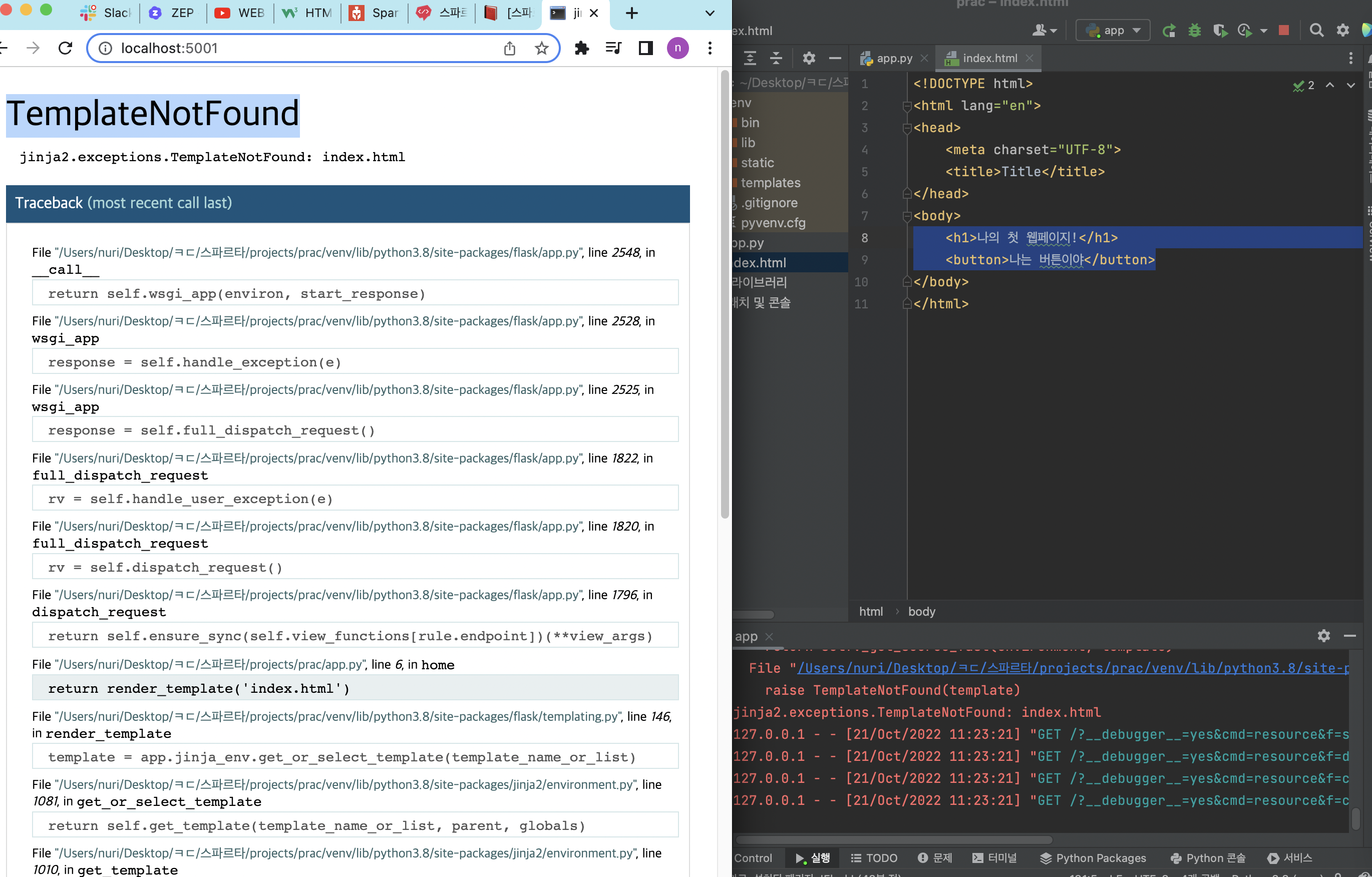Open Chrome media controls

click(x=613, y=49)
